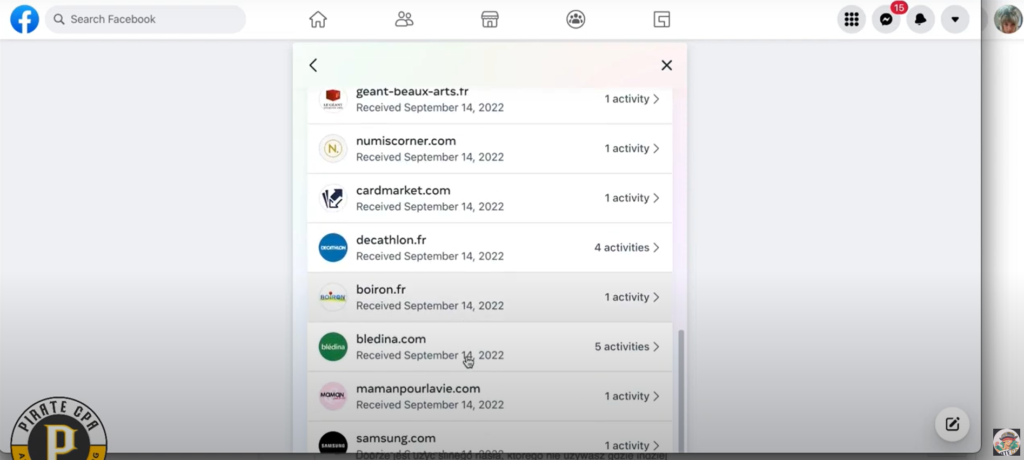
Task: Focus the Search Facebook field
Action: (x=146, y=20)
